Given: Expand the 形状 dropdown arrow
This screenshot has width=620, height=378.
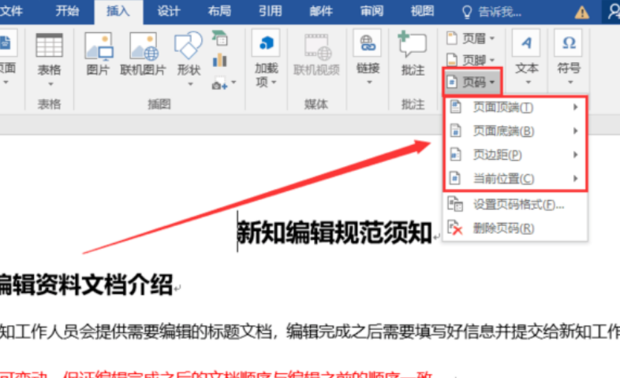Looking at the screenshot, I should tap(191, 84).
